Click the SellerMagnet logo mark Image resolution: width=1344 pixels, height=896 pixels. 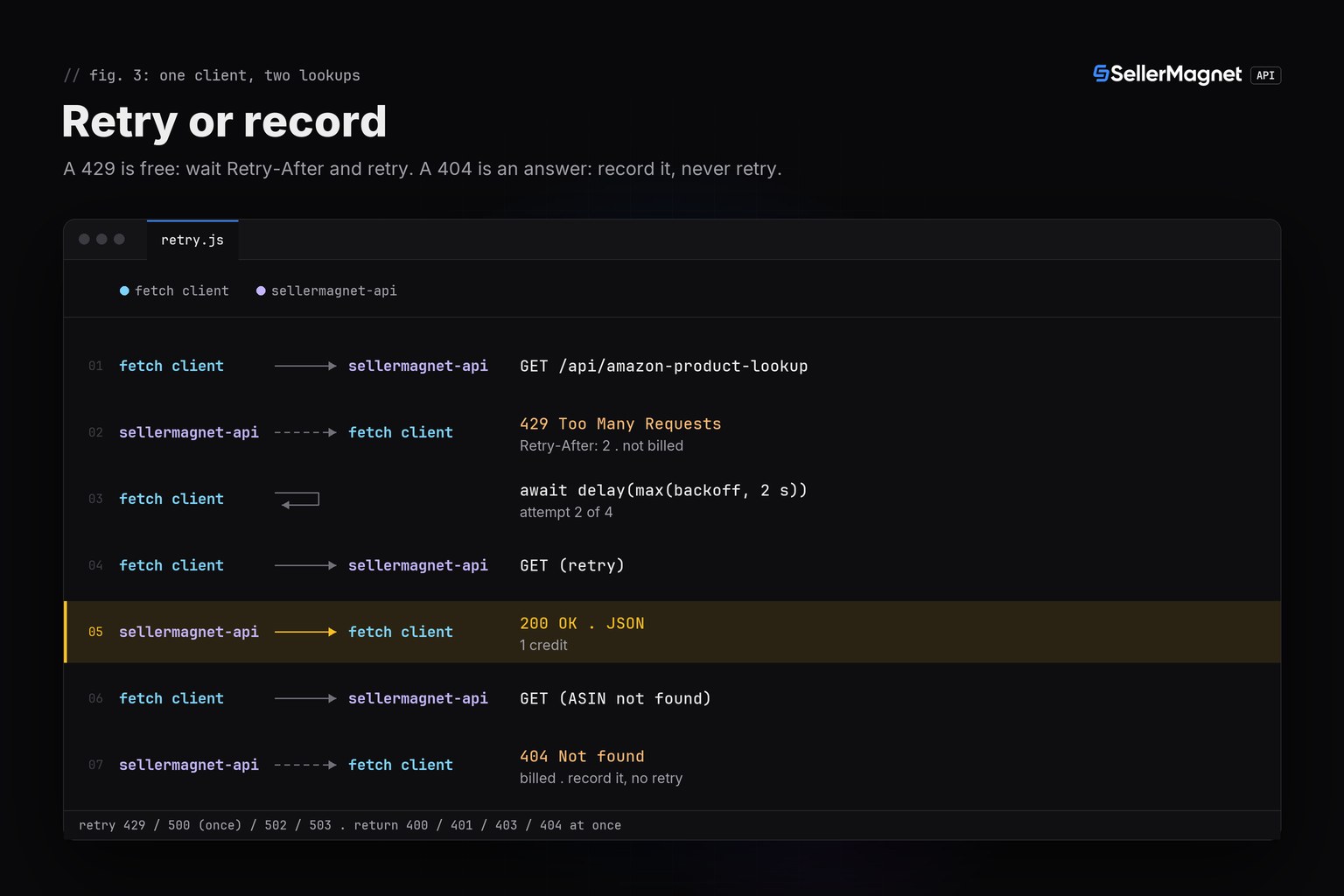coord(1101,73)
